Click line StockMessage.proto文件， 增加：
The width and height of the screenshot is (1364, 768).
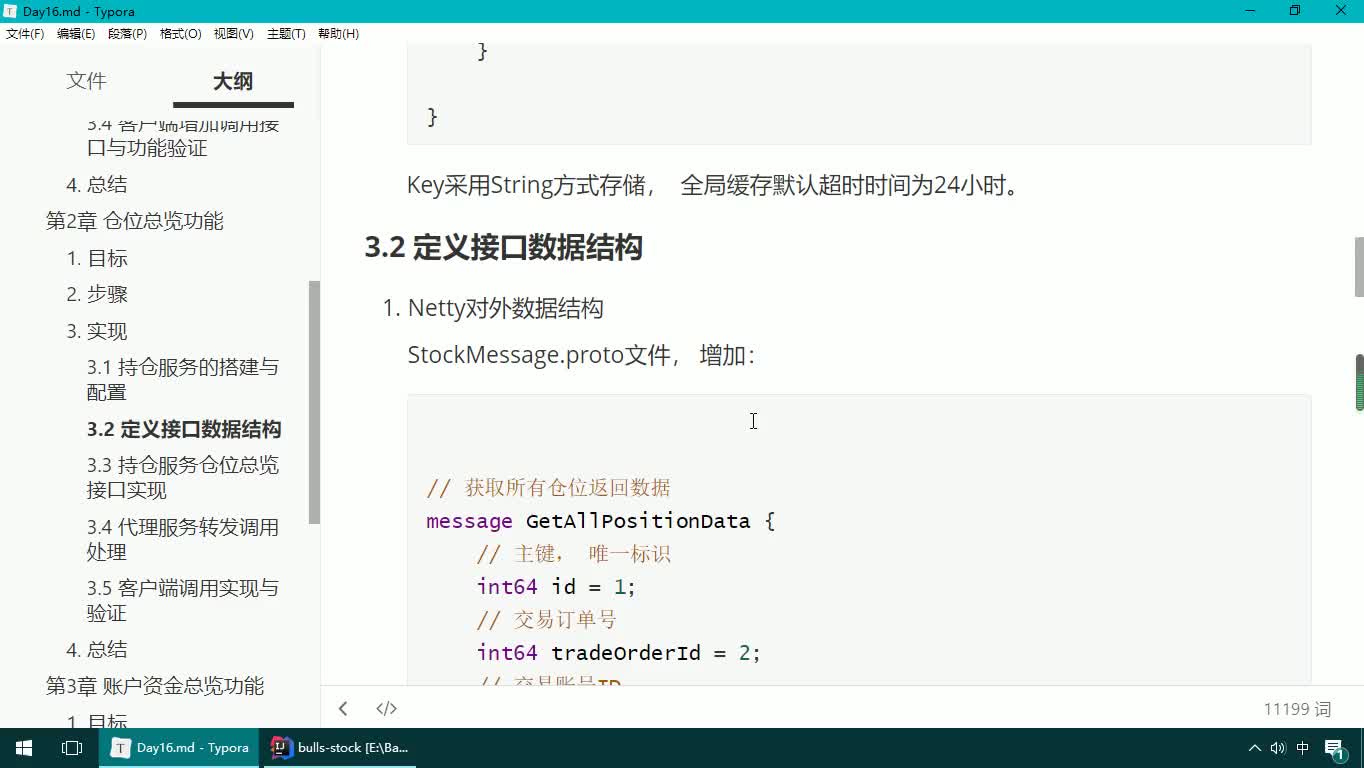tap(582, 355)
